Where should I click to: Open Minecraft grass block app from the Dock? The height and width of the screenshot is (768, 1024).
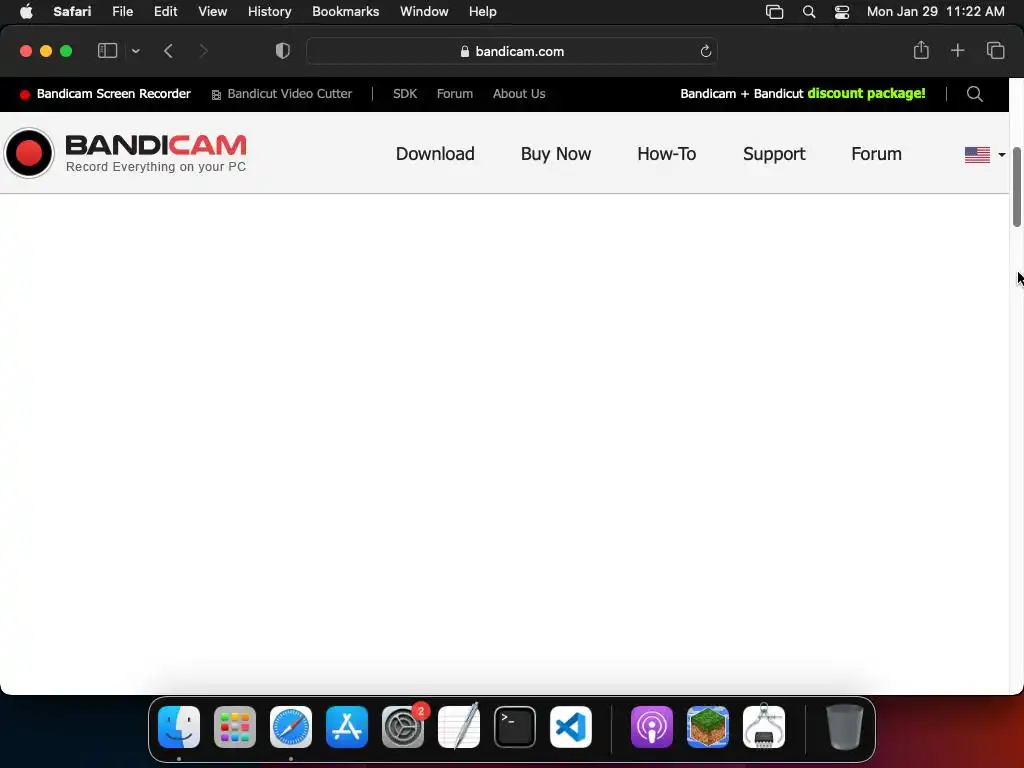pos(708,727)
